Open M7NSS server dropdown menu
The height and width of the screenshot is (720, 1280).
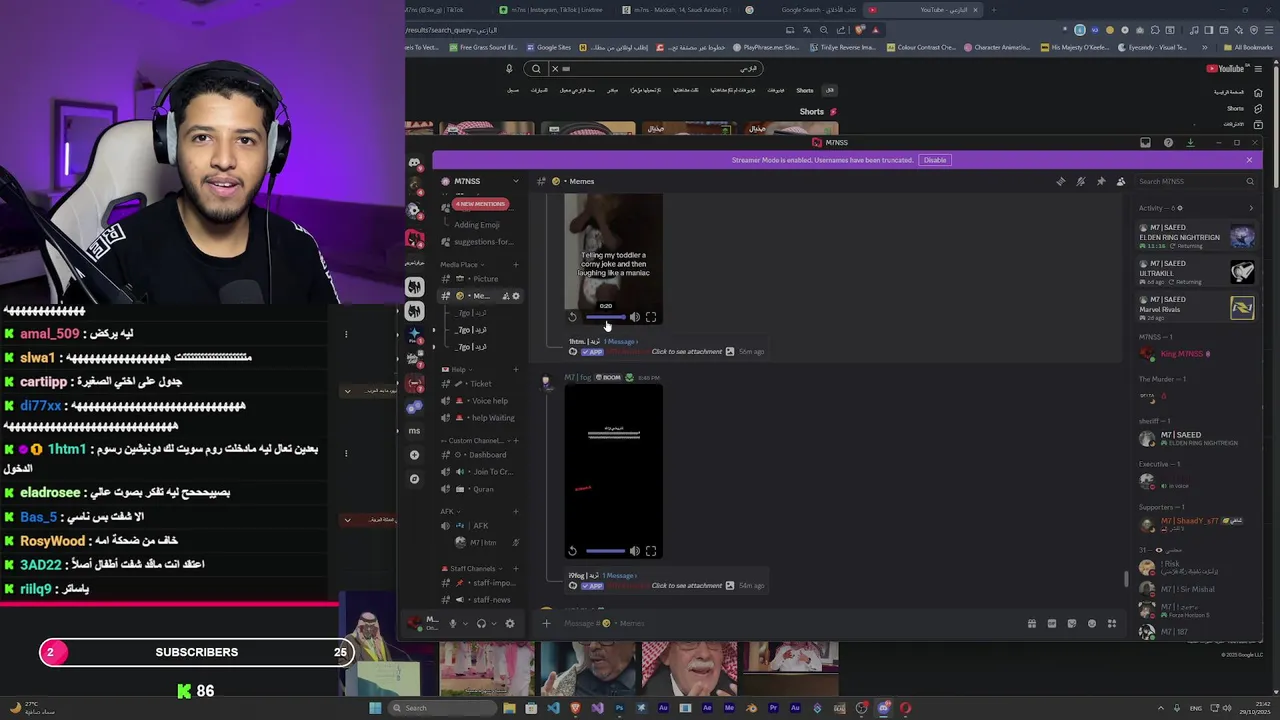tap(516, 181)
